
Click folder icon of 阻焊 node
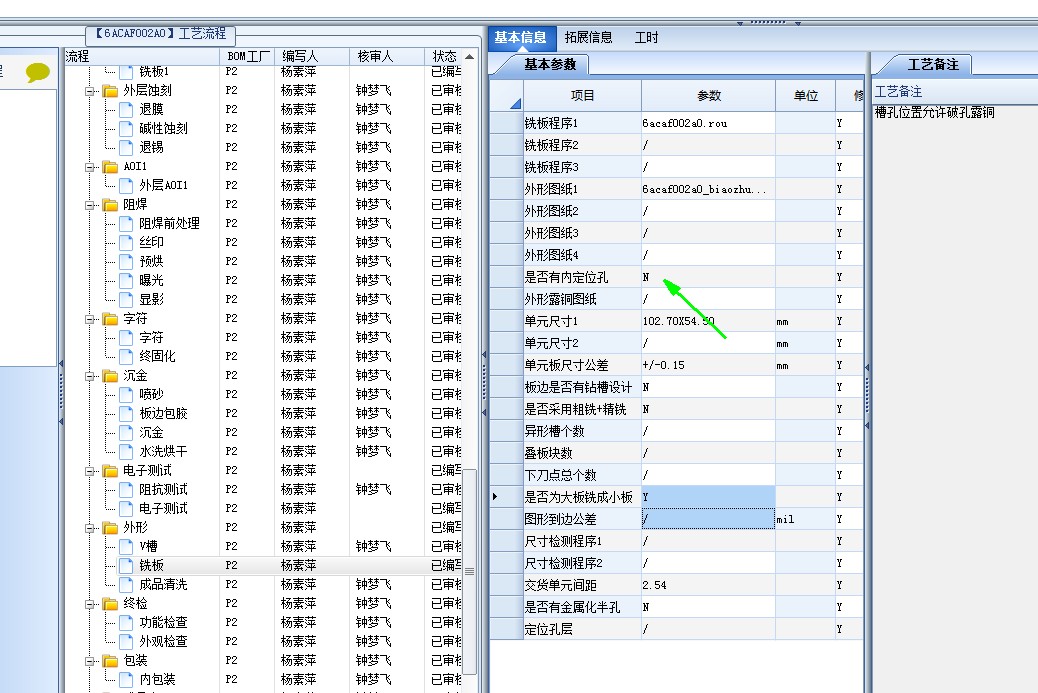[x=111, y=205]
